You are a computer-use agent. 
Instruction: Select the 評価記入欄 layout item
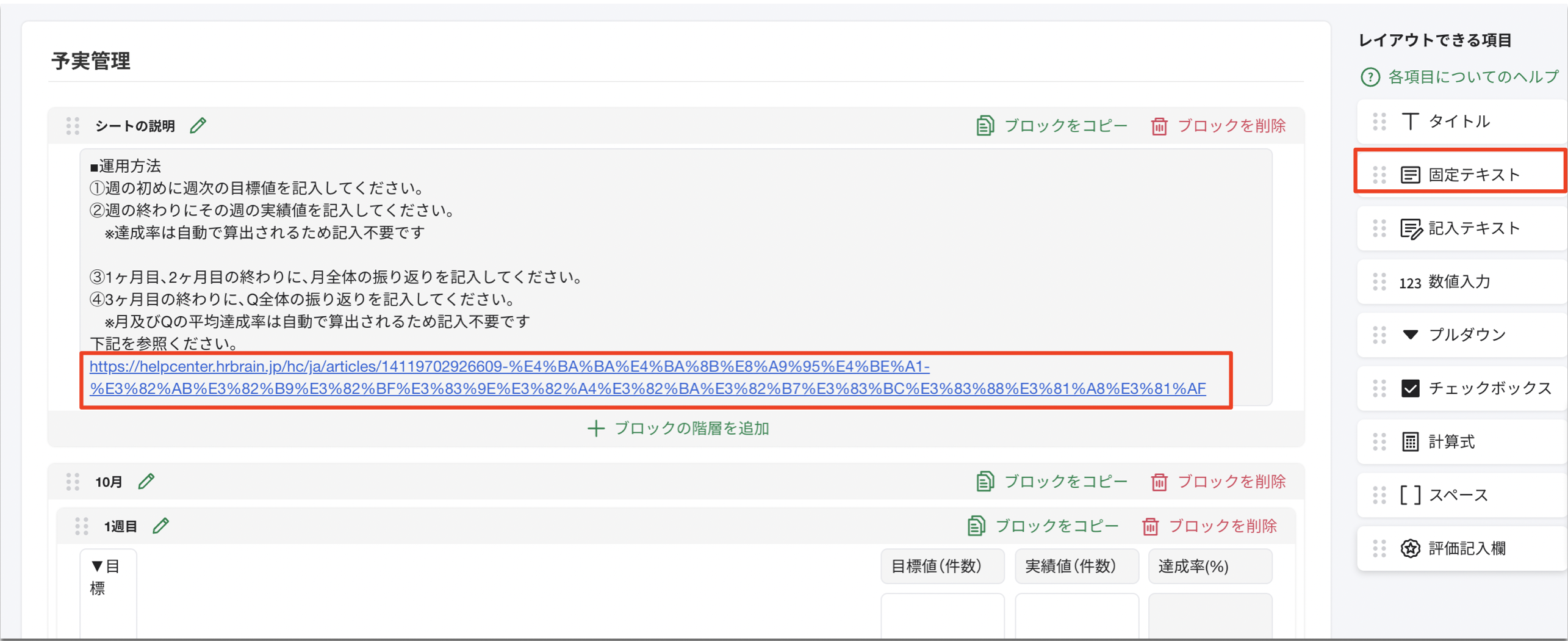(1462, 549)
